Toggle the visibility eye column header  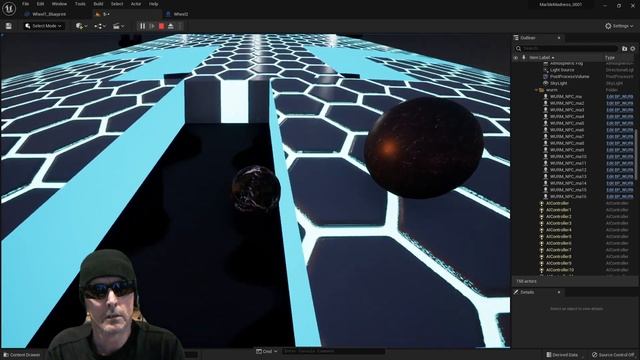click(x=516, y=58)
